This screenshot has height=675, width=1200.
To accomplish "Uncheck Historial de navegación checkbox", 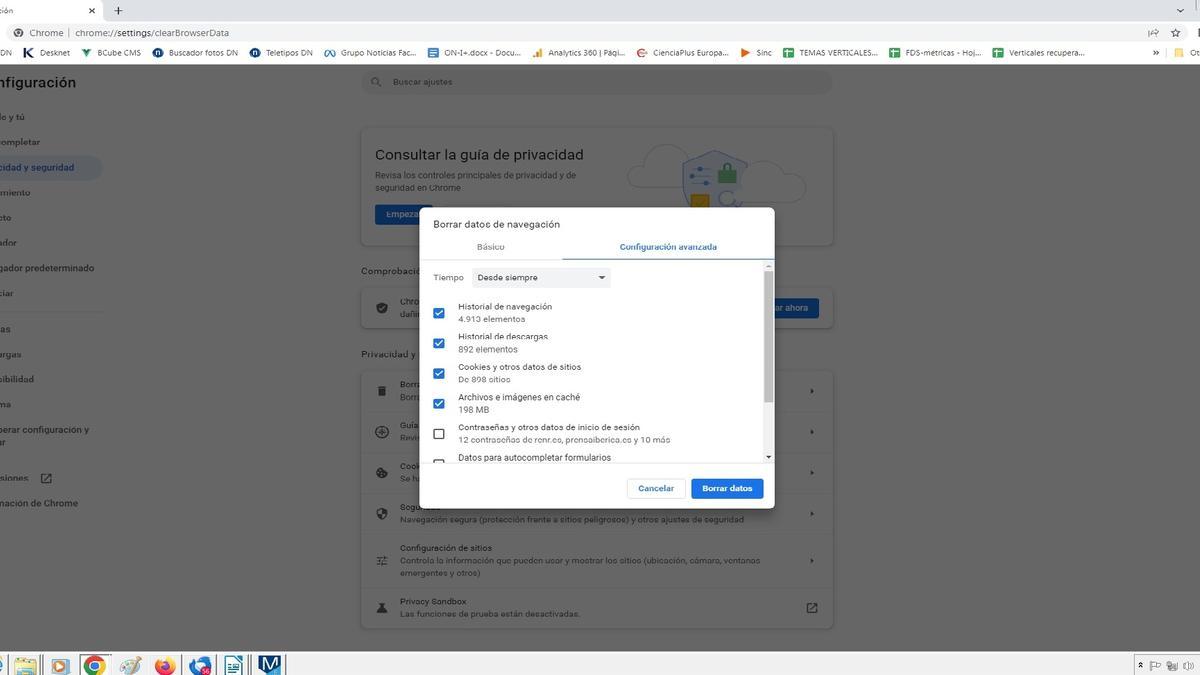I will (x=439, y=313).
